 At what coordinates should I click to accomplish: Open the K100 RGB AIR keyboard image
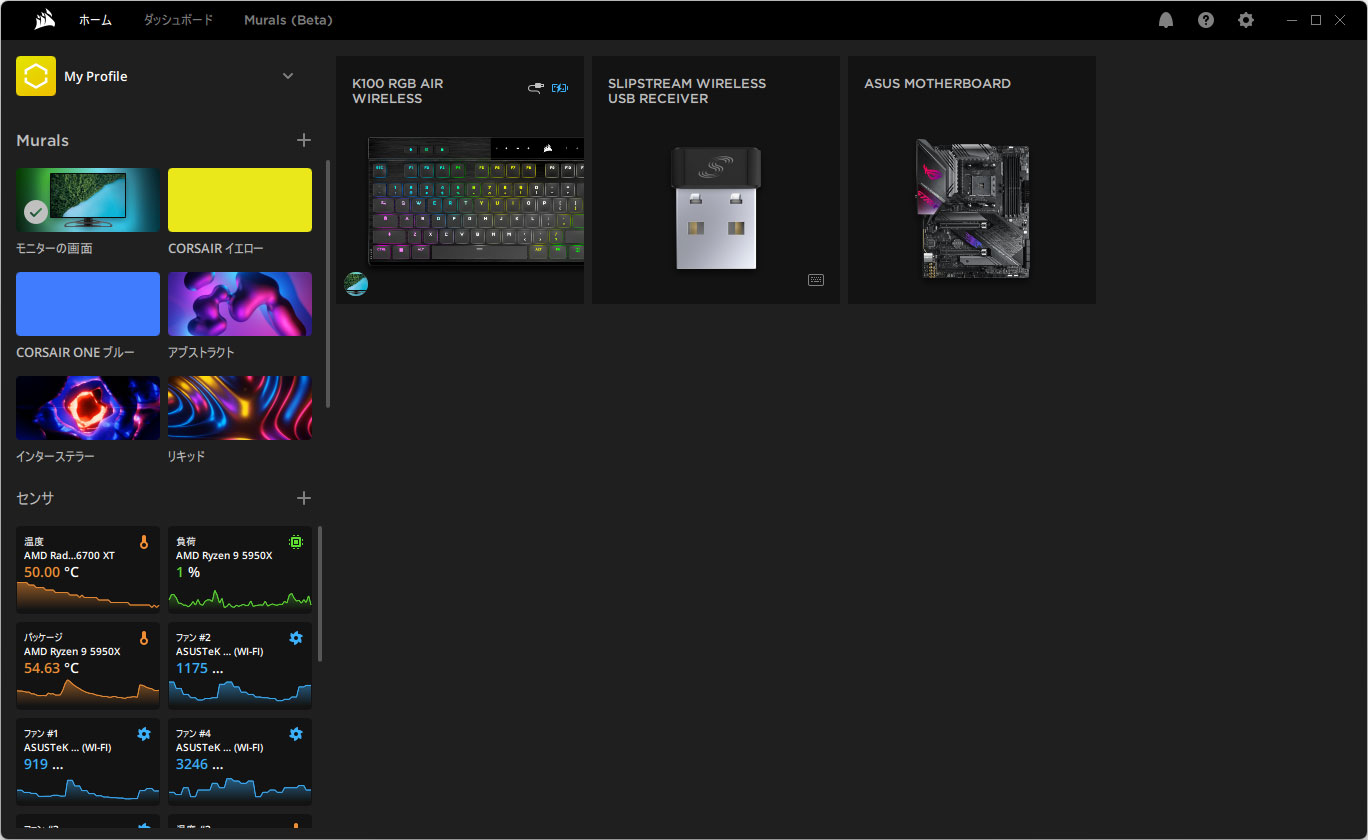(475, 202)
